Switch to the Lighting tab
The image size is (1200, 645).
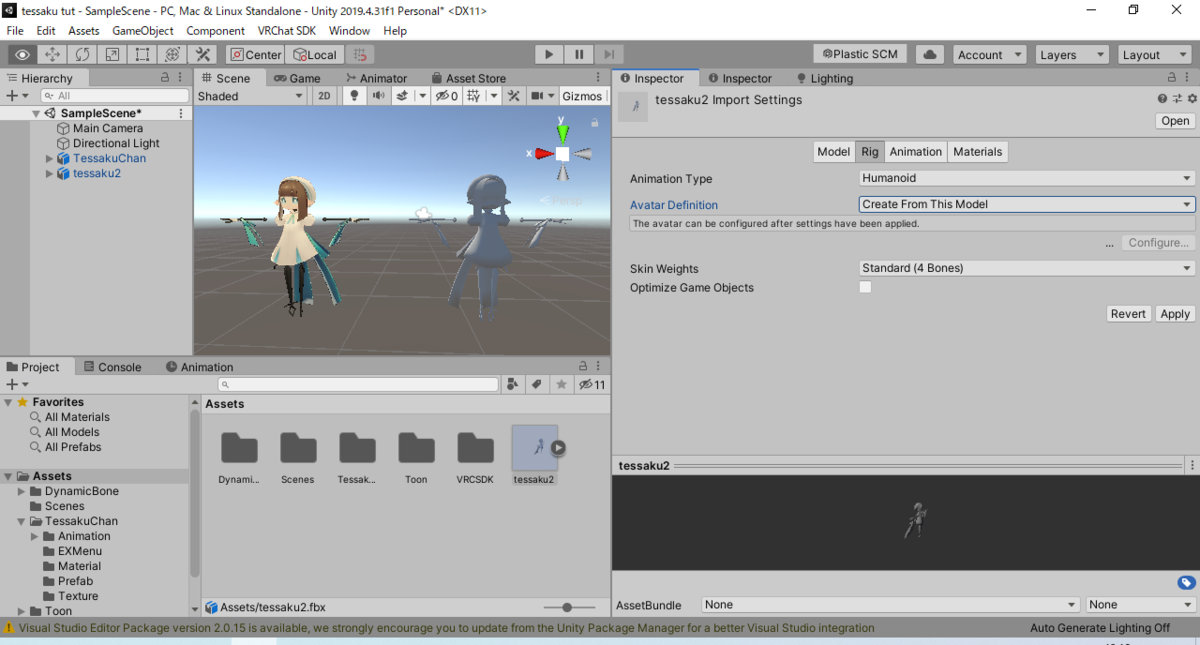[825, 78]
